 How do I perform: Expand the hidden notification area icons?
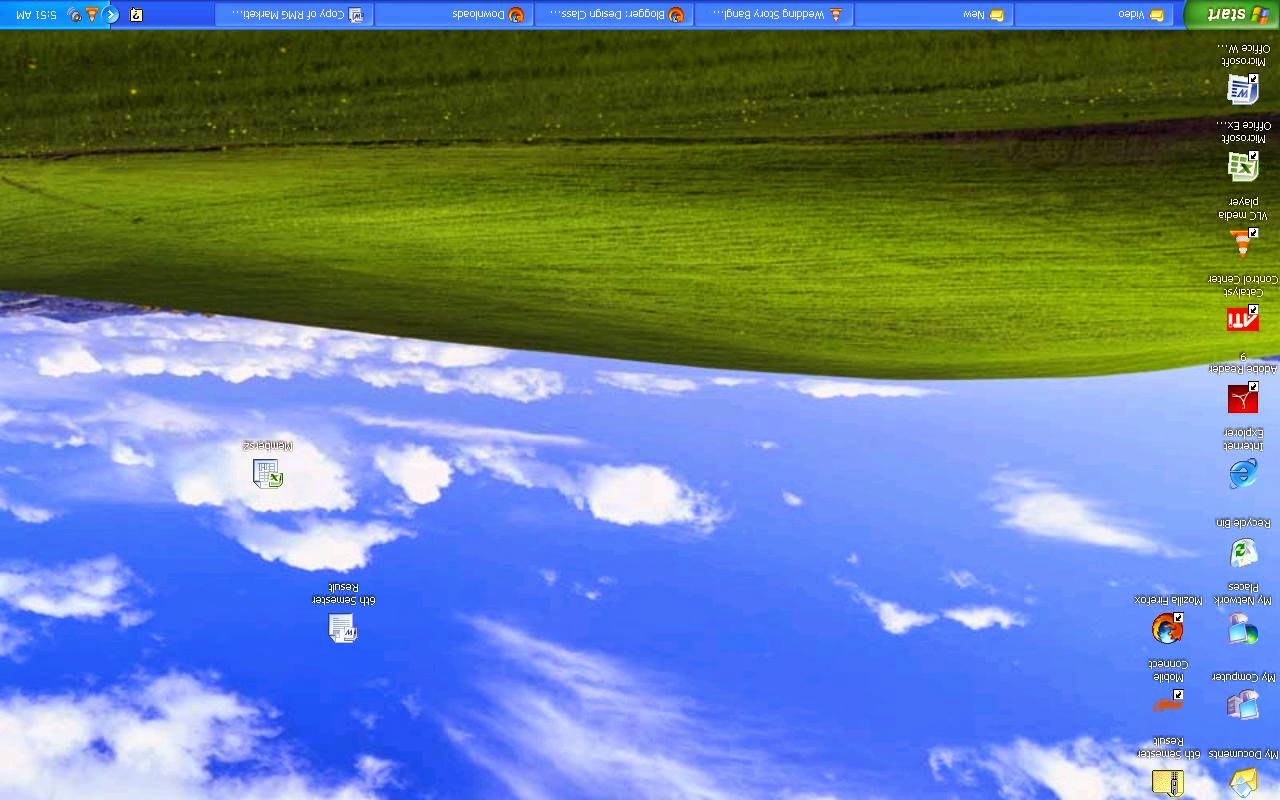click(x=111, y=14)
